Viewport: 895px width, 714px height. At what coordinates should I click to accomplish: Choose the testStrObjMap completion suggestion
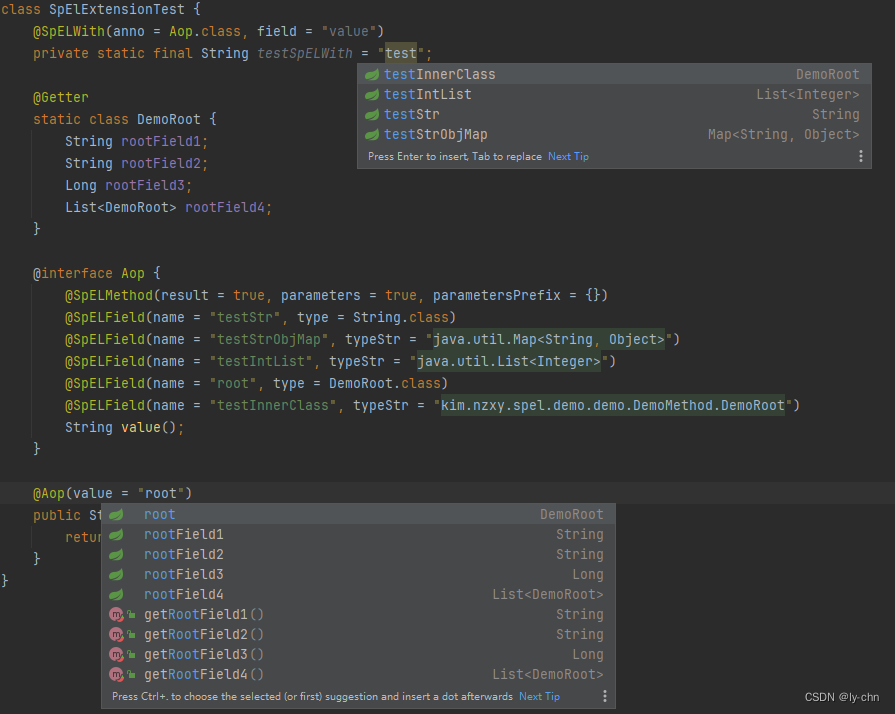click(614, 134)
